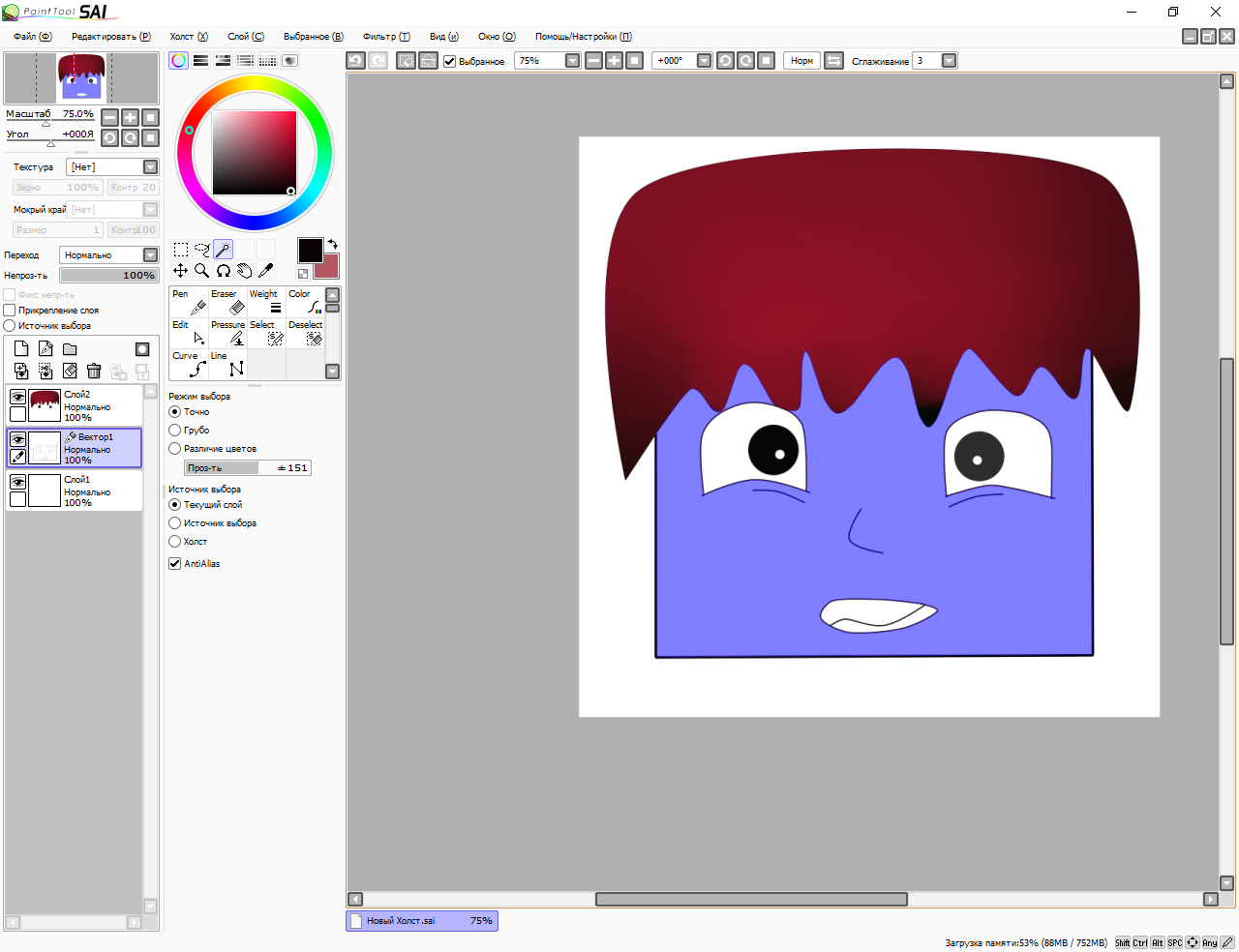Enable the 'Прикрепление слоя' checkbox
1239x952 pixels.
pos(10,311)
